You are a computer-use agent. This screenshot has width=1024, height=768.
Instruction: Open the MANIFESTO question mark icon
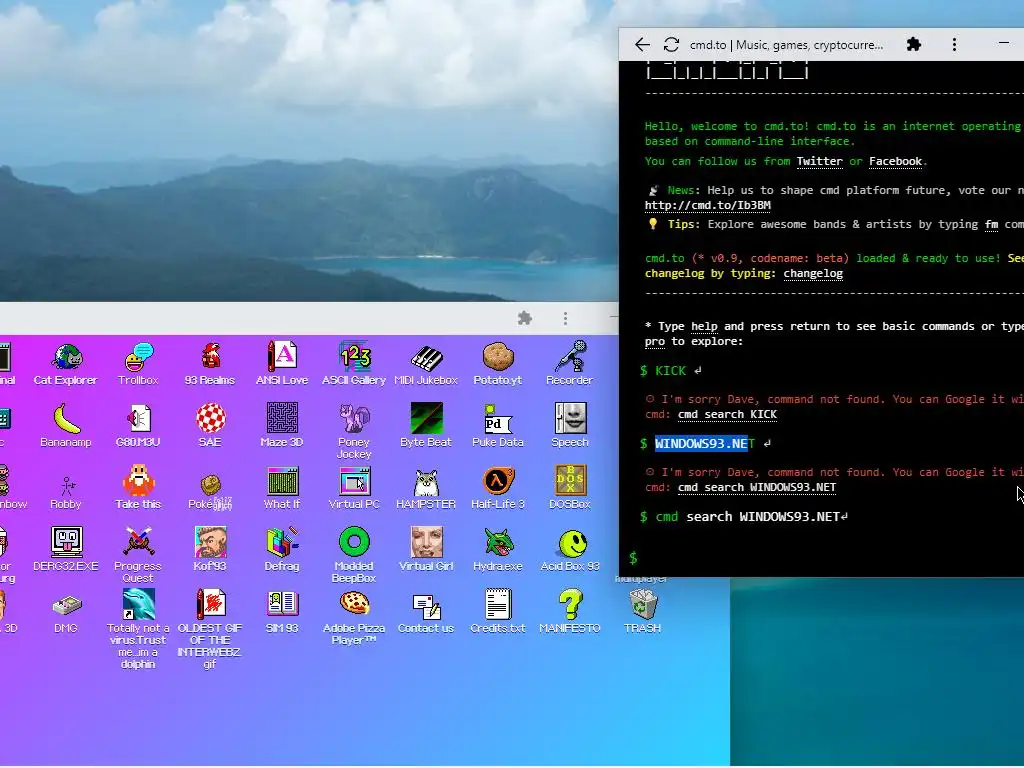coord(569,613)
